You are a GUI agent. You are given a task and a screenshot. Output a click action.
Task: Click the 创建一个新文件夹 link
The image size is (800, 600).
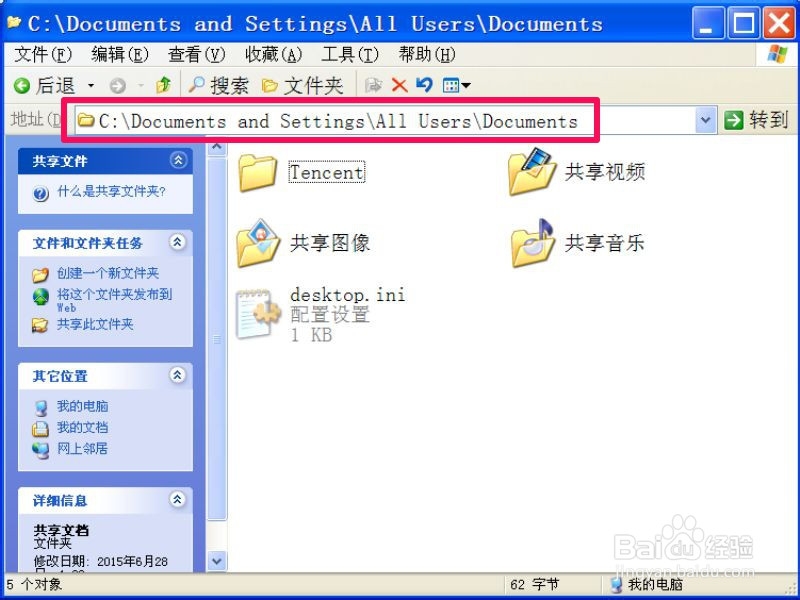click(108, 273)
